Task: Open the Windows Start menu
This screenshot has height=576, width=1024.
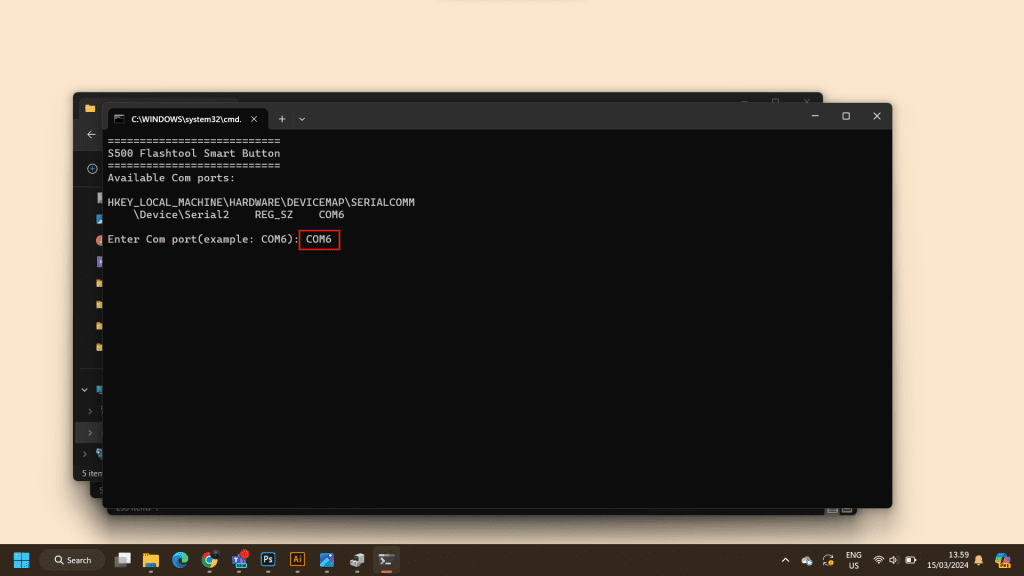Action: point(21,560)
